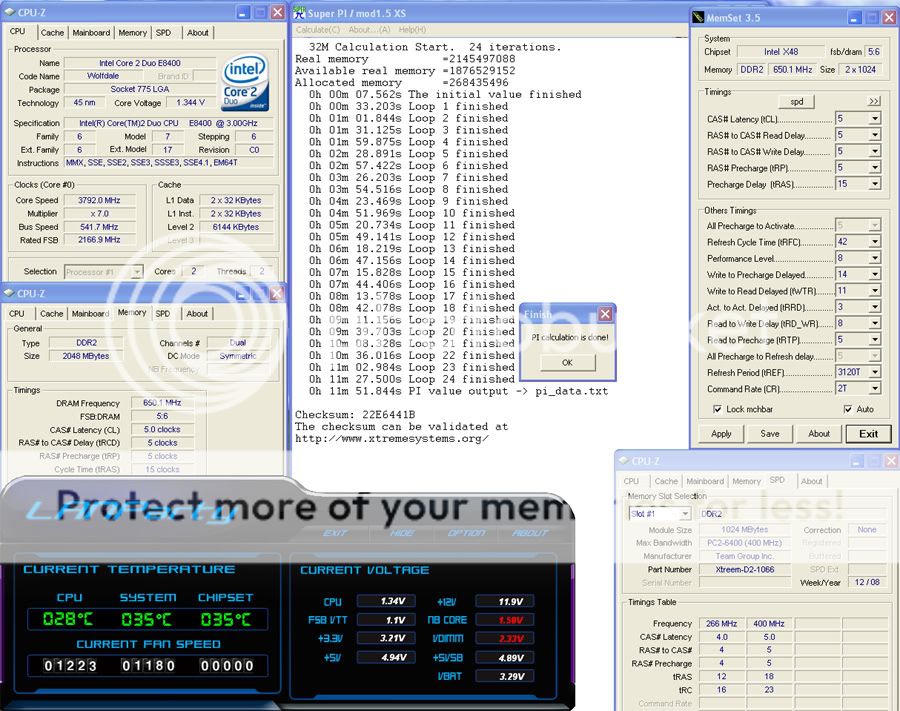Switch to SPD tab in CPU-Z processor window

click(x=164, y=33)
